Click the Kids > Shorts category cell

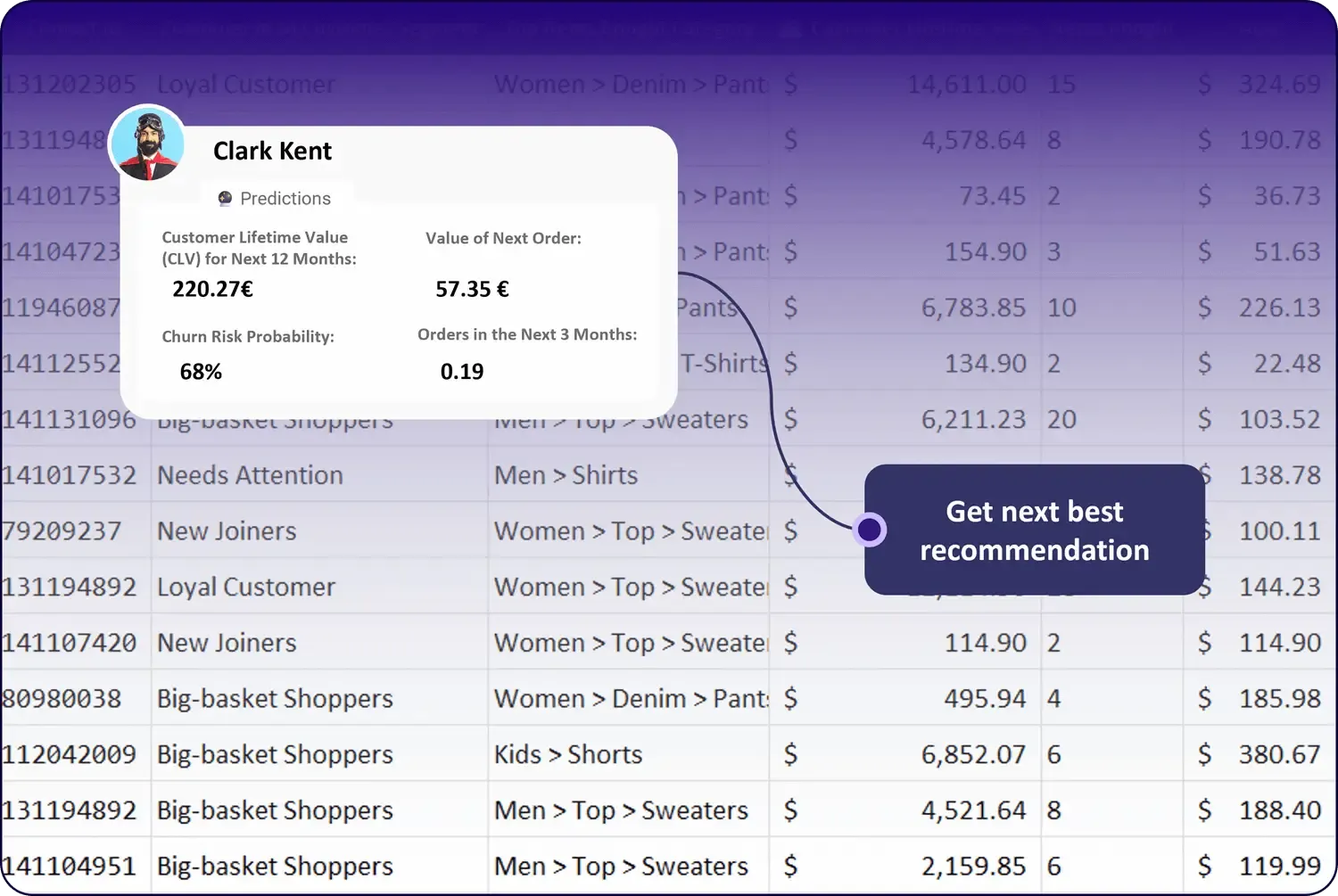[x=568, y=754]
